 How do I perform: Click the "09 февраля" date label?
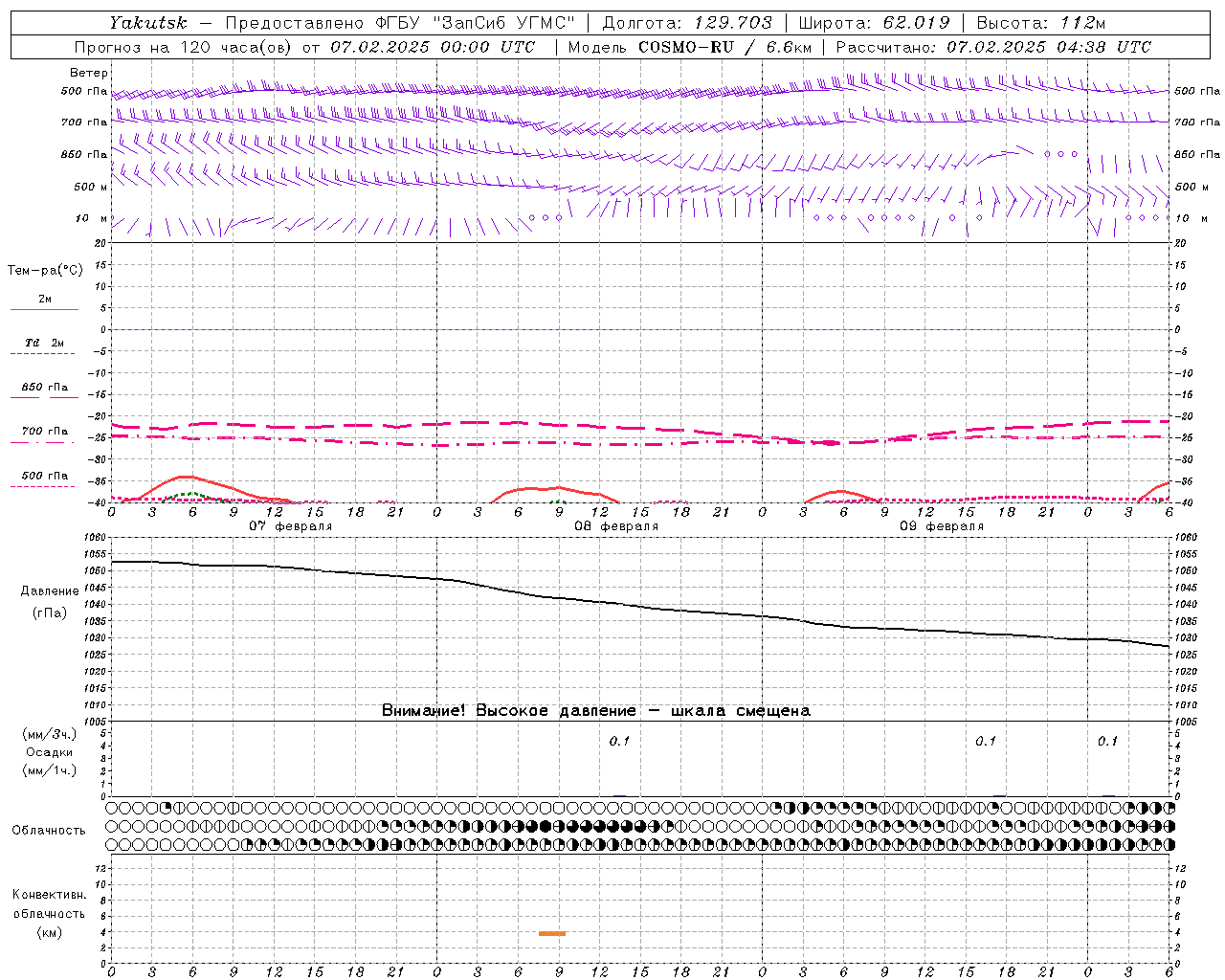[942, 526]
